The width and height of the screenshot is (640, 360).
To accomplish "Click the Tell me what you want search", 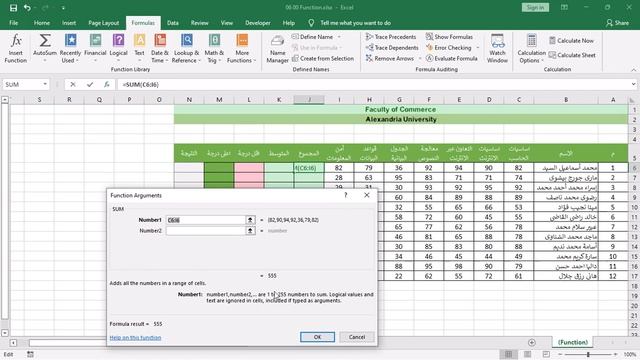I will 355,23.
